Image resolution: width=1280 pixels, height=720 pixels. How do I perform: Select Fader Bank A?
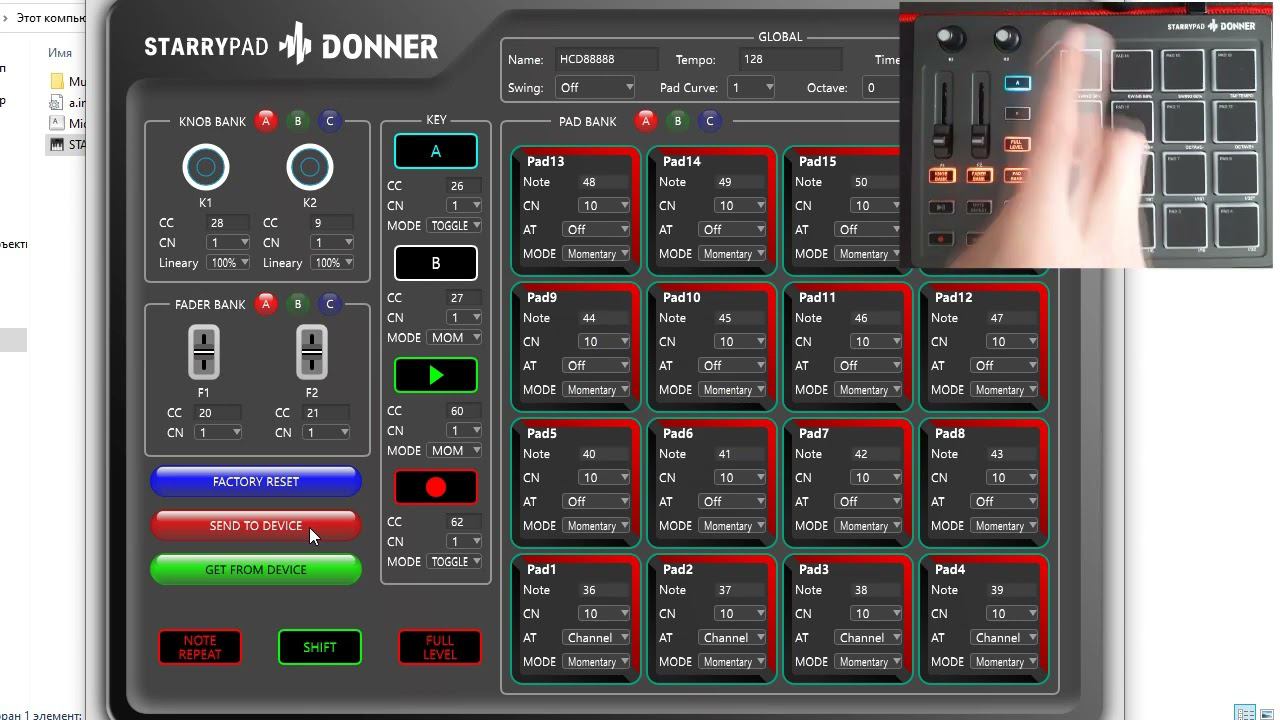(x=266, y=304)
